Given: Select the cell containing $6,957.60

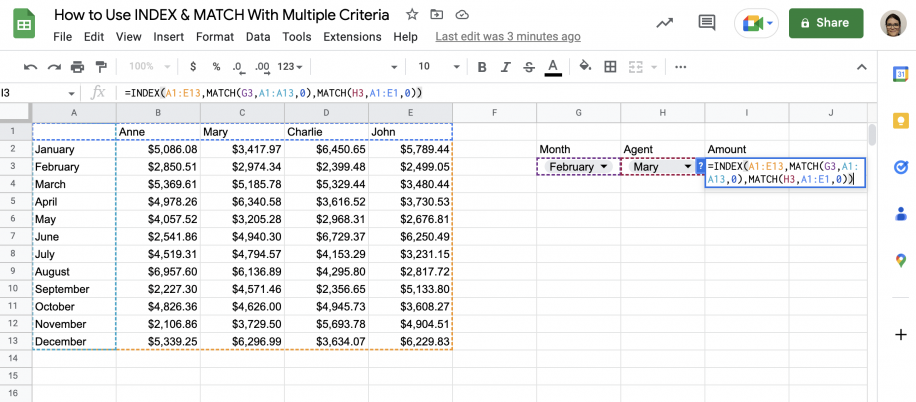Looking at the screenshot, I should [158, 272].
